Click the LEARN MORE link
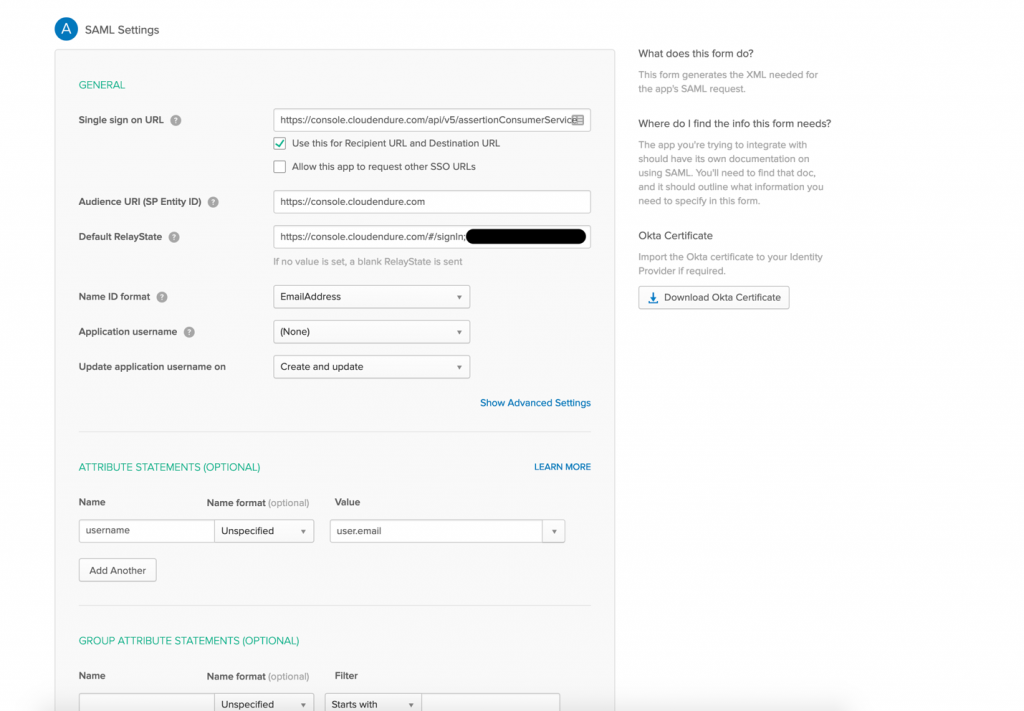 pos(562,466)
